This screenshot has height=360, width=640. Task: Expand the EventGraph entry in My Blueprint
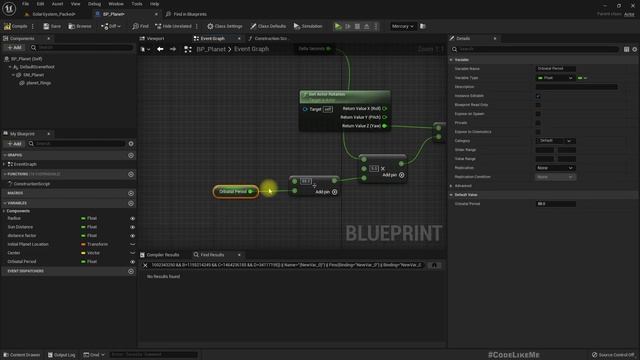click(4, 164)
